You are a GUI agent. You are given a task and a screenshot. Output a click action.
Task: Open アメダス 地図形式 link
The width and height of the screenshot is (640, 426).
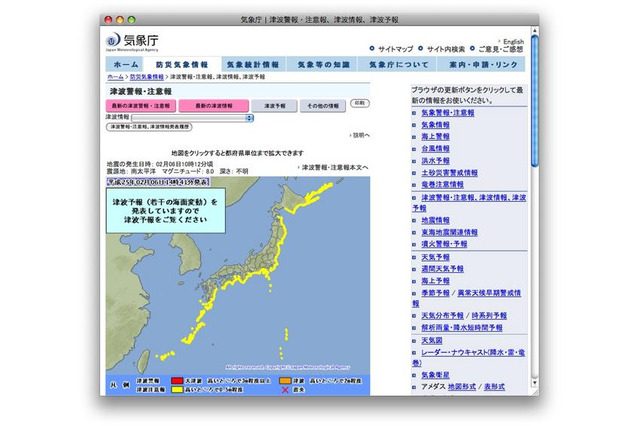pos(462,386)
